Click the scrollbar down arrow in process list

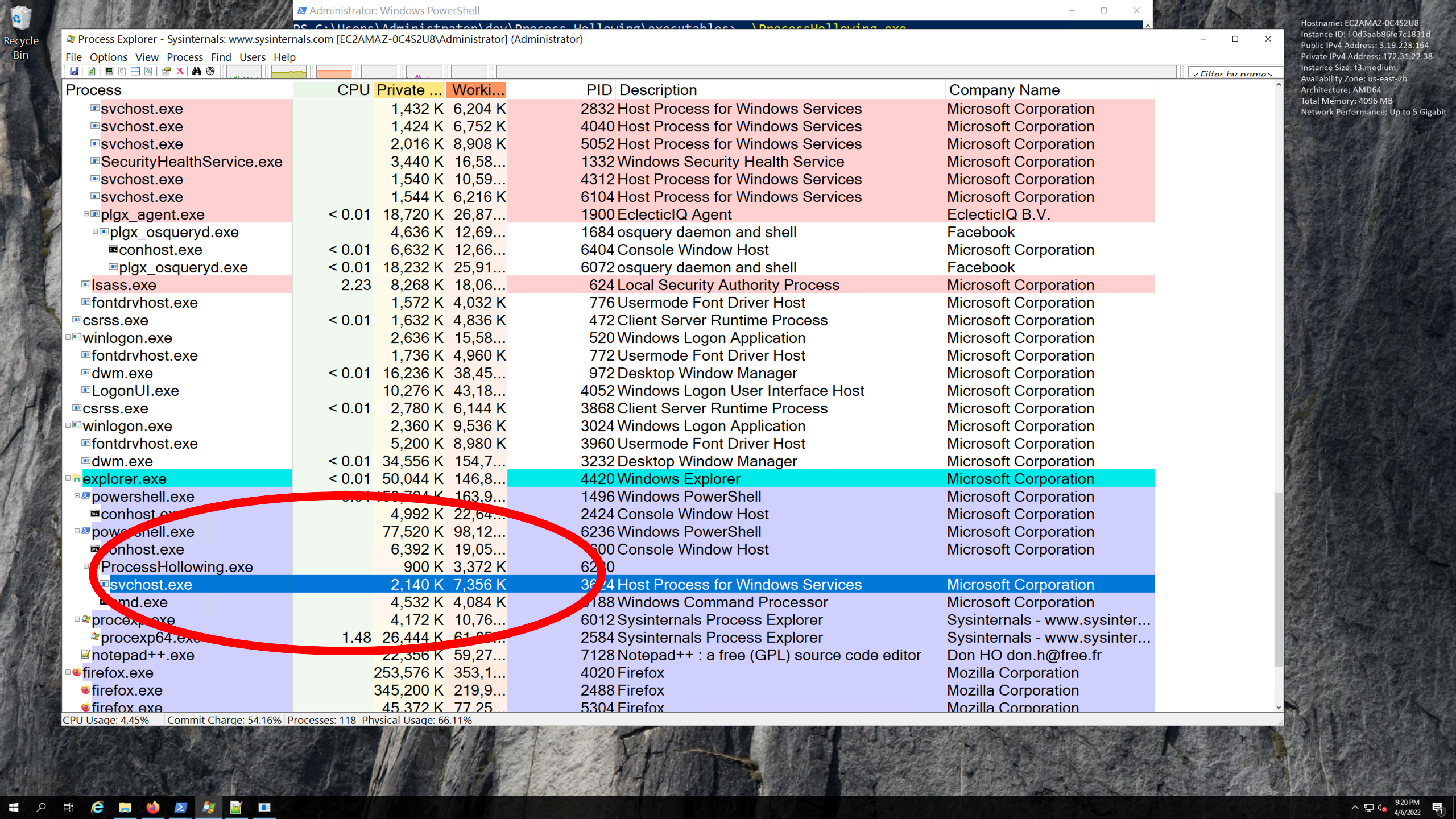1279,707
